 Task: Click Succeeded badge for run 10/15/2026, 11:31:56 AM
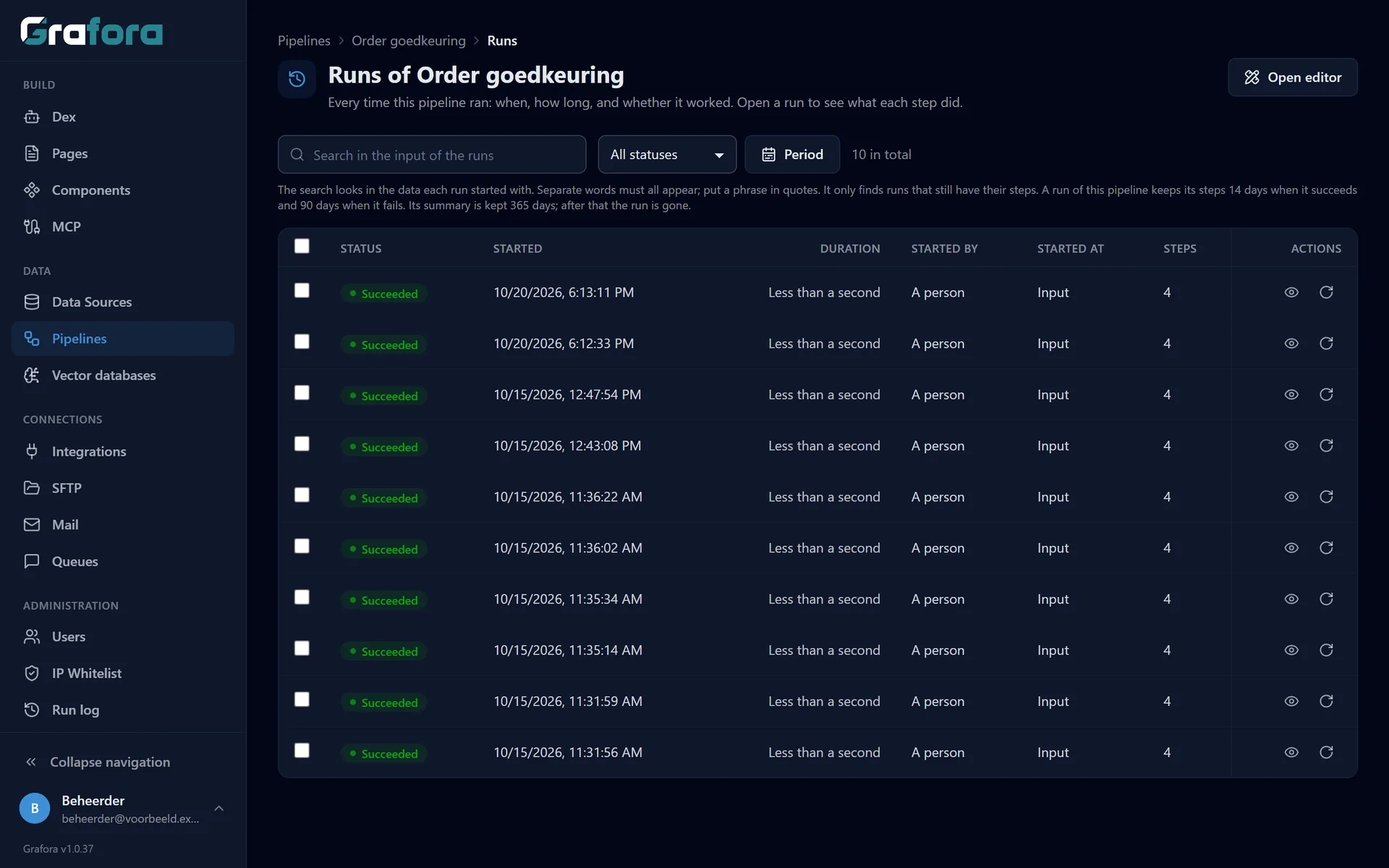(x=383, y=754)
